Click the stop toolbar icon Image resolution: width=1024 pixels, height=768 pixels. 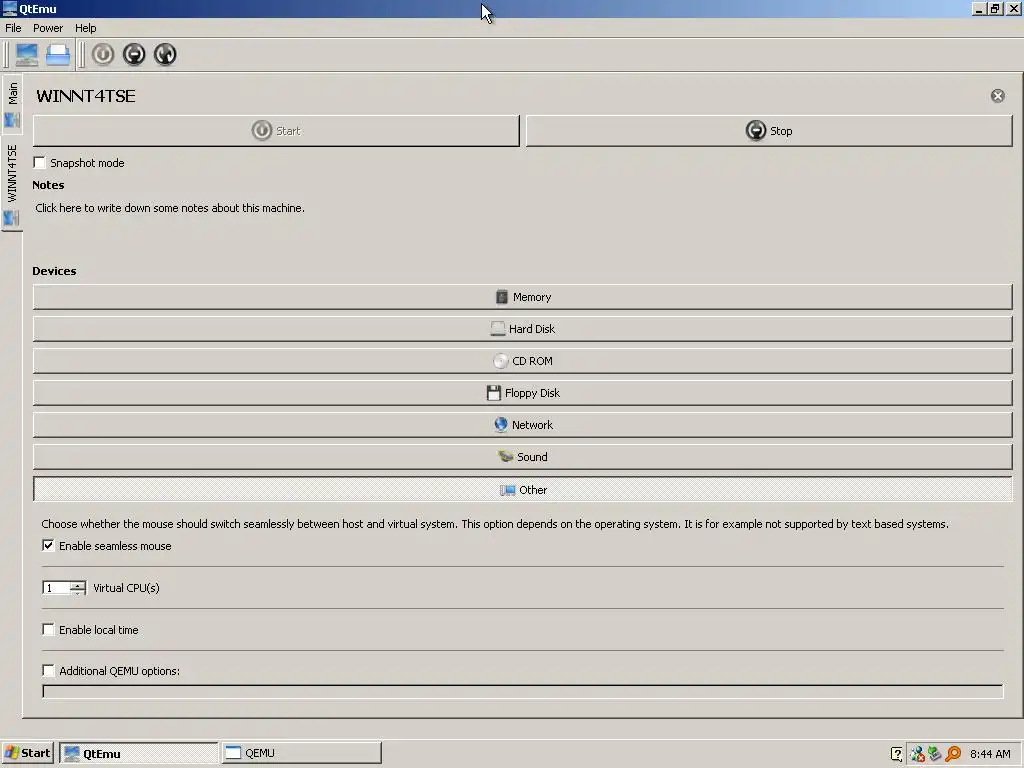pos(134,54)
